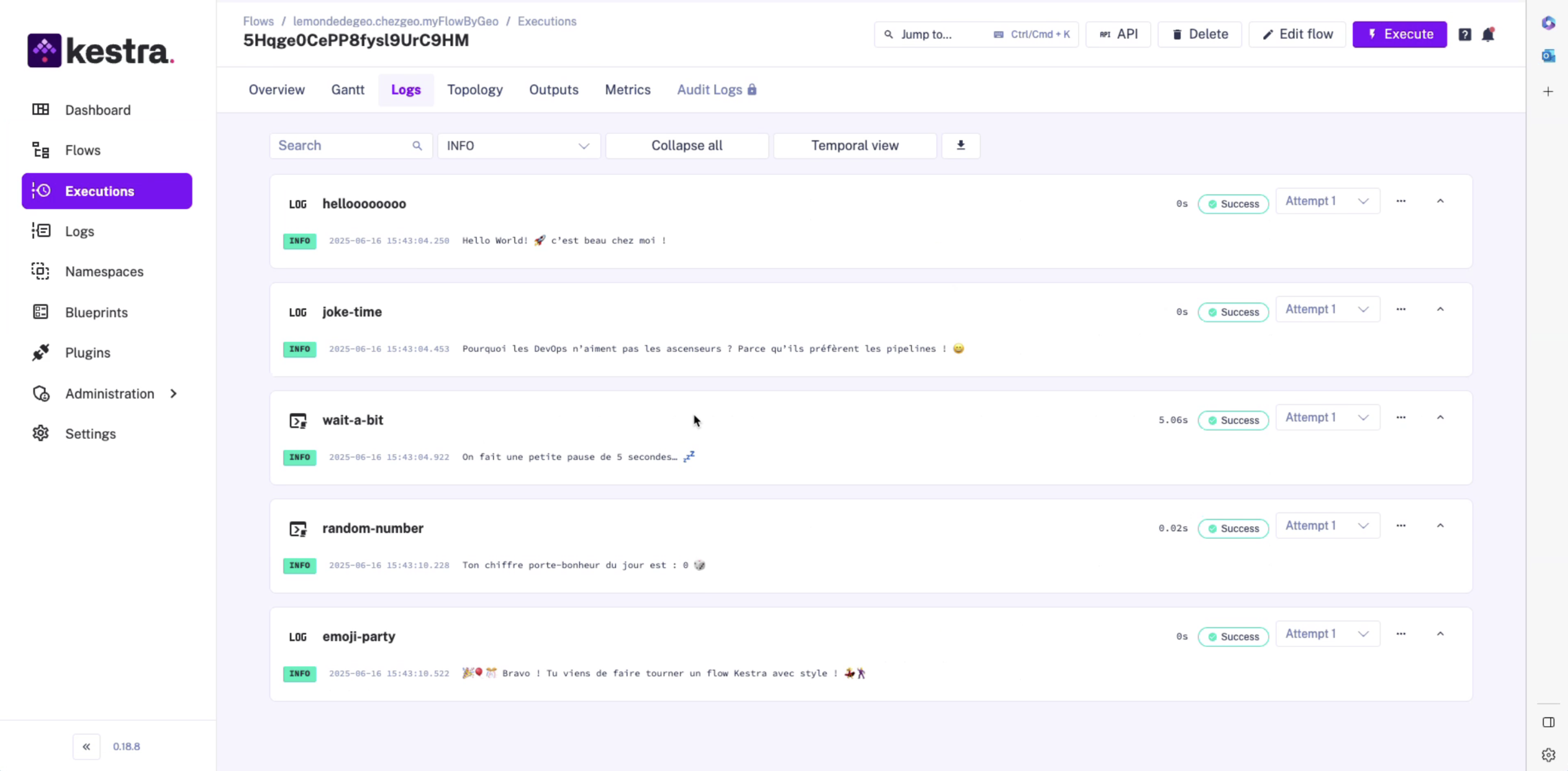Switch to the Topology tab
Viewport: 1568px width, 771px height.
tap(475, 90)
